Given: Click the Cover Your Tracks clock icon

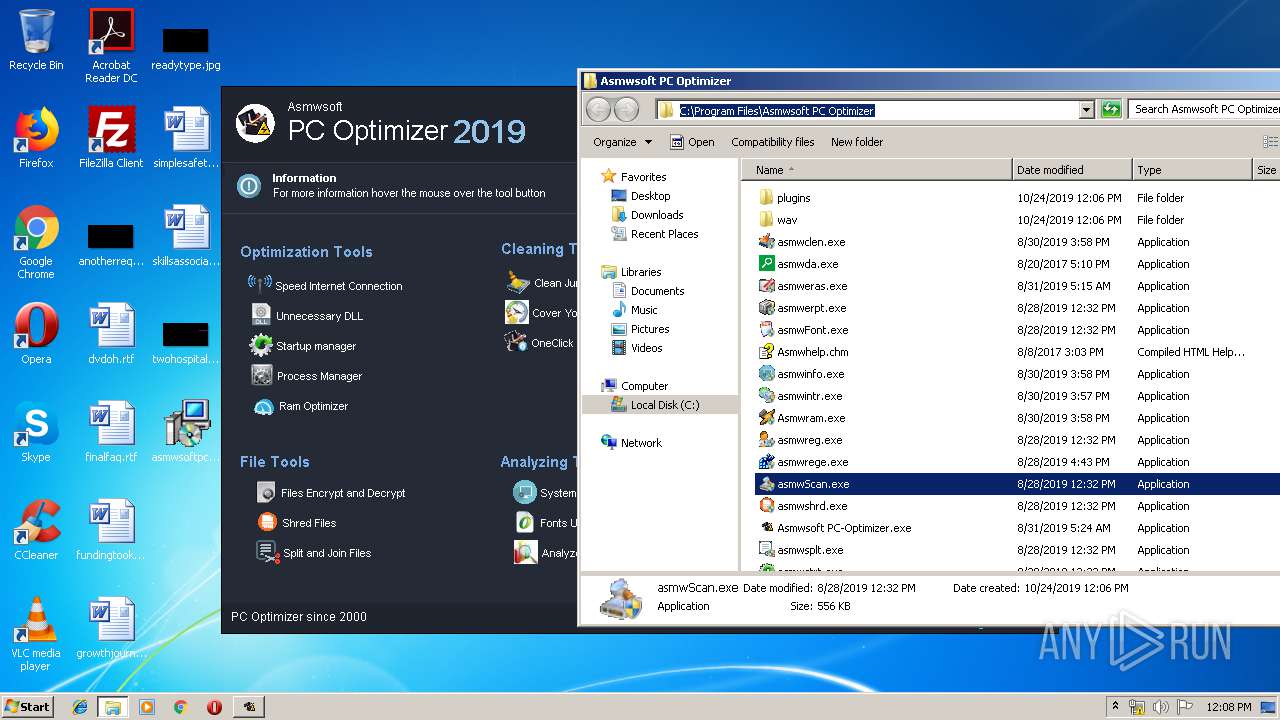Looking at the screenshot, I should 517,312.
